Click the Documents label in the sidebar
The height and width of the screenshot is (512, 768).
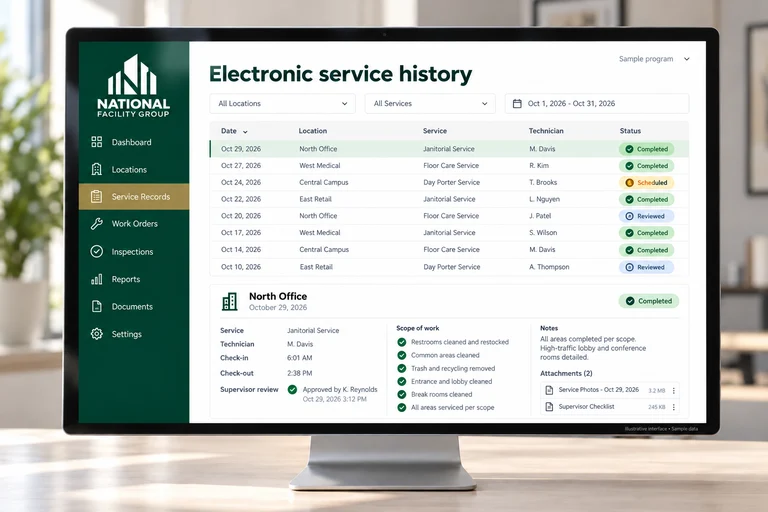(x=132, y=307)
